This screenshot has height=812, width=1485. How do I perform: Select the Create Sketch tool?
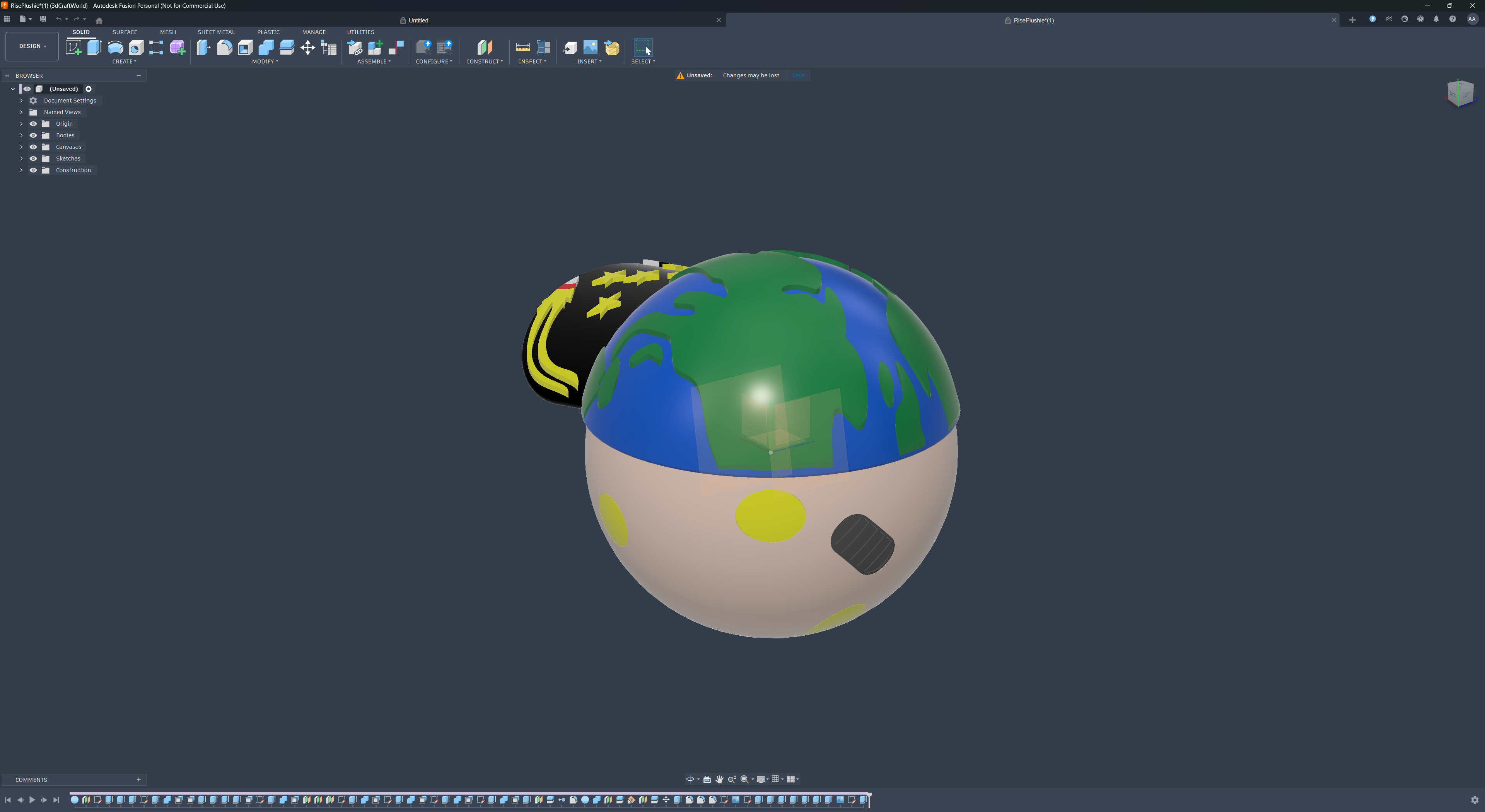click(73, 47)
